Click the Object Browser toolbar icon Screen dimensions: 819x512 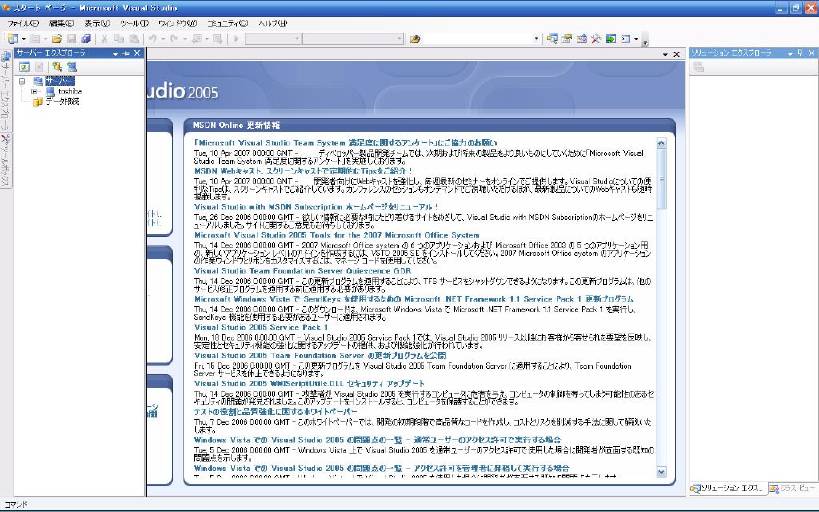coord(581,39)
